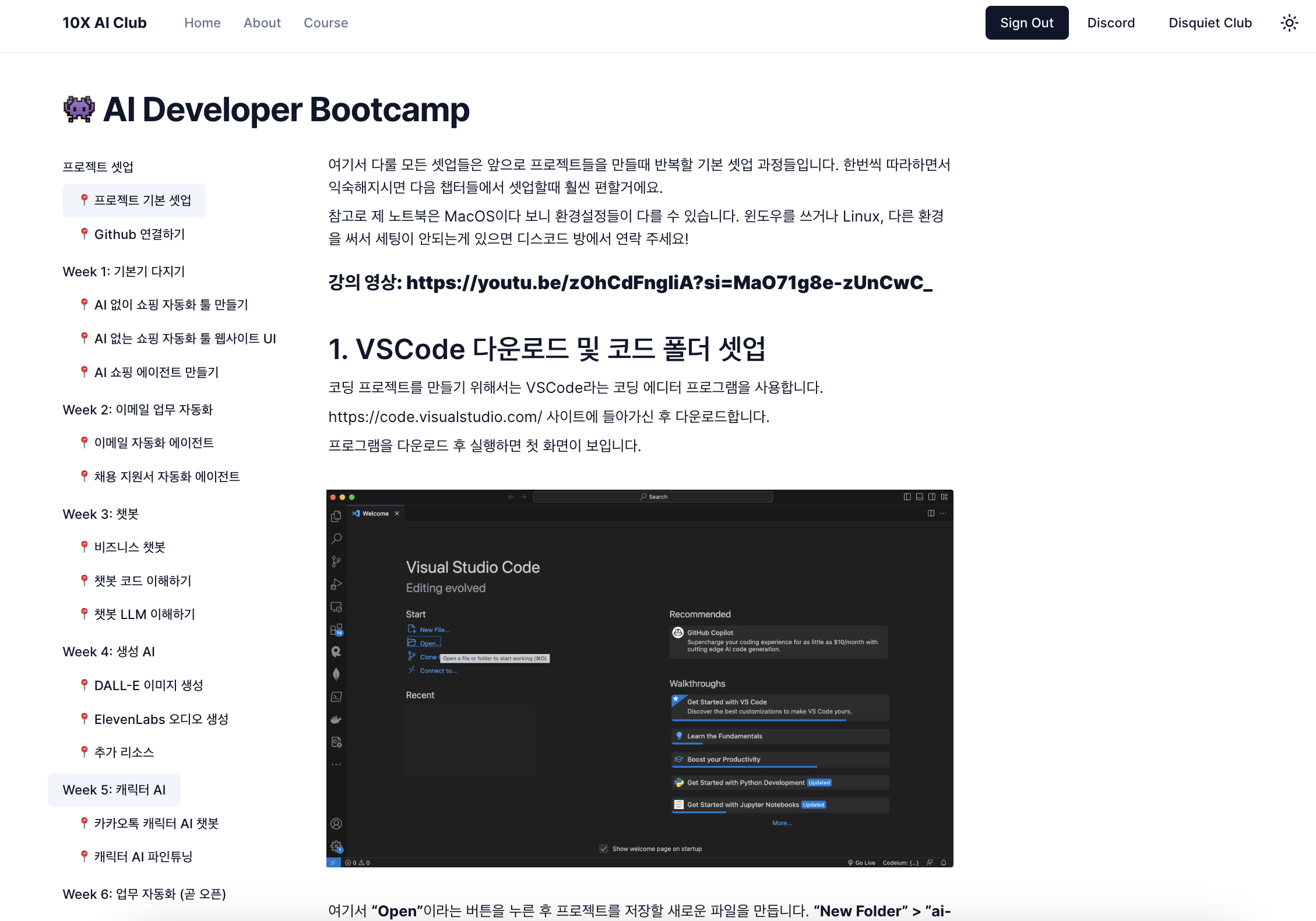The image size is (1316, 921).
Task: Click Remote Explorer icon in VS Code screenshot
Action: [x=336, y=607]
